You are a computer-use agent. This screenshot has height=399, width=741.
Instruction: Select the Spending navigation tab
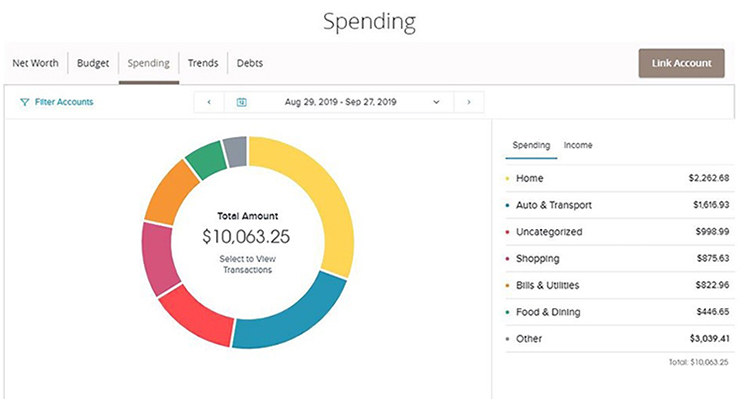coord(148,63)
